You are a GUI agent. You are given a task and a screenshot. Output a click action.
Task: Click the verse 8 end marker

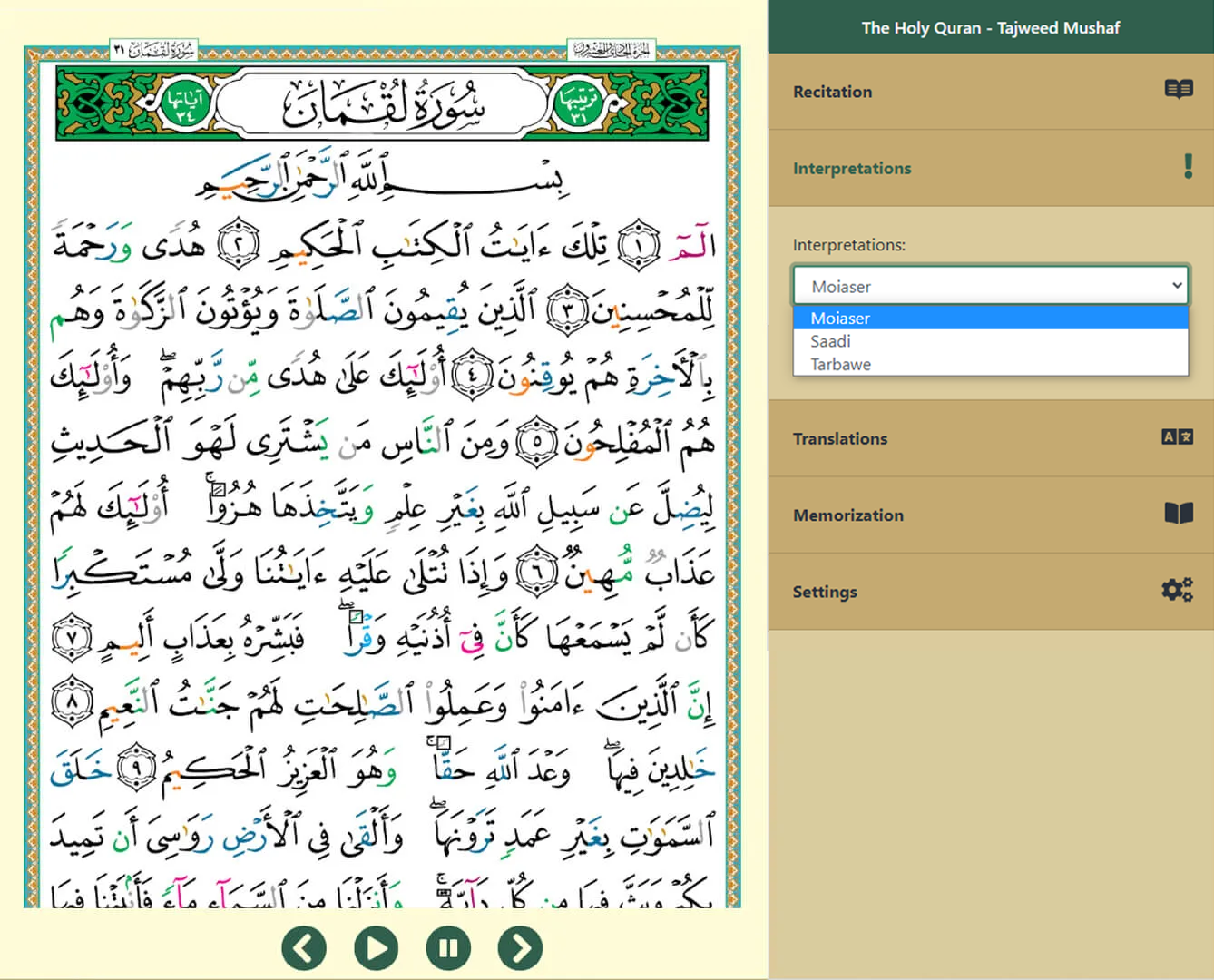click(73, 703)
